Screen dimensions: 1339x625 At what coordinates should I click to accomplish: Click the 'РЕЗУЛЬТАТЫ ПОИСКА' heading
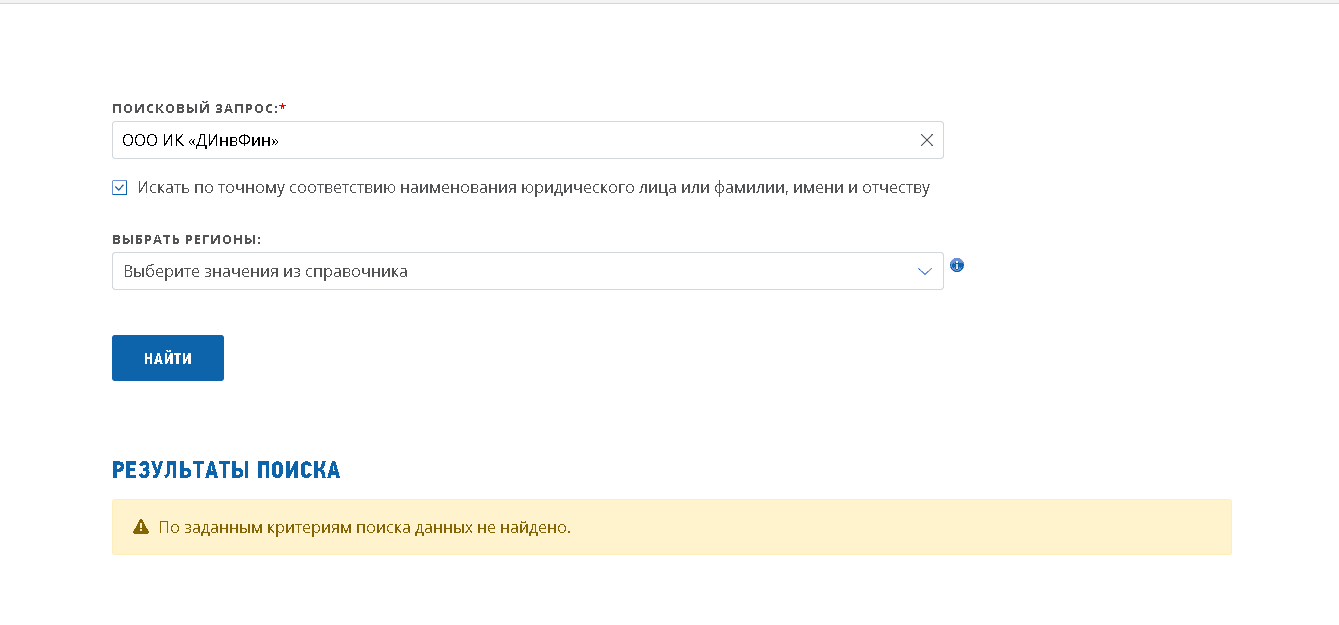[x=226, y=470]
